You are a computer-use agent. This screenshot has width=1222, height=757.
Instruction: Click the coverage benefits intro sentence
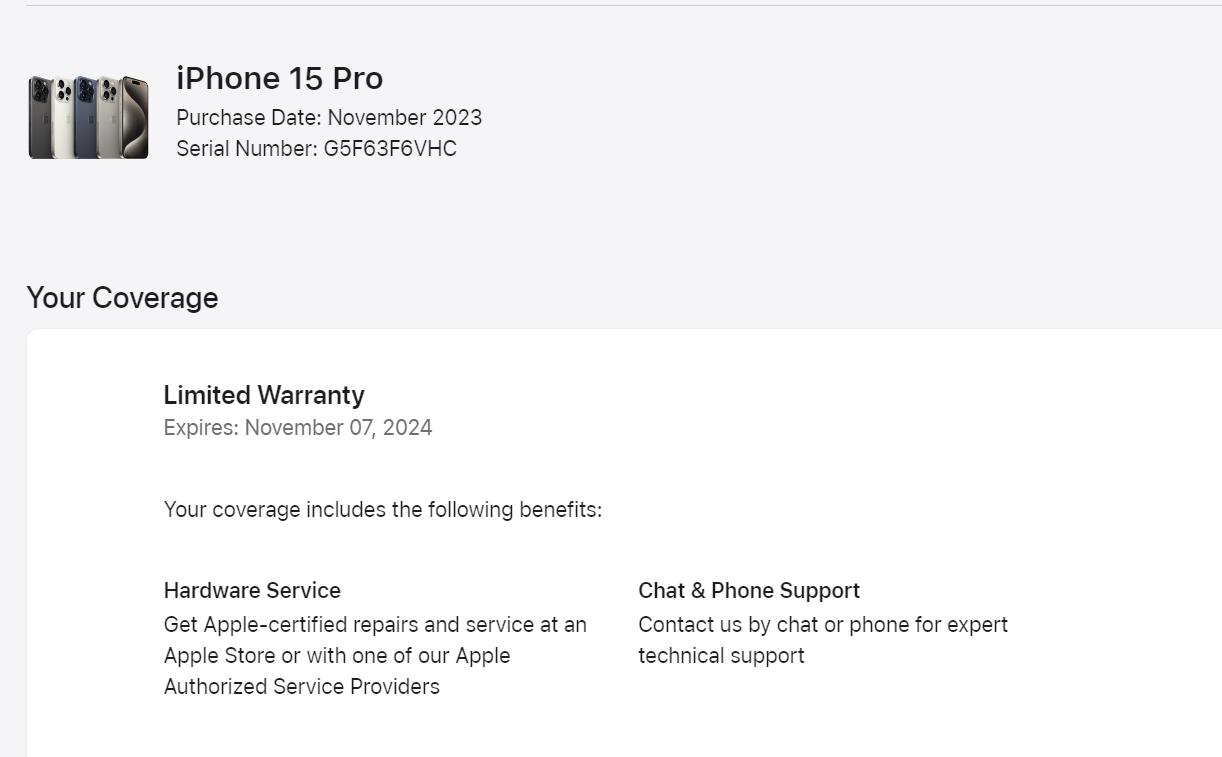coord(382,510)
